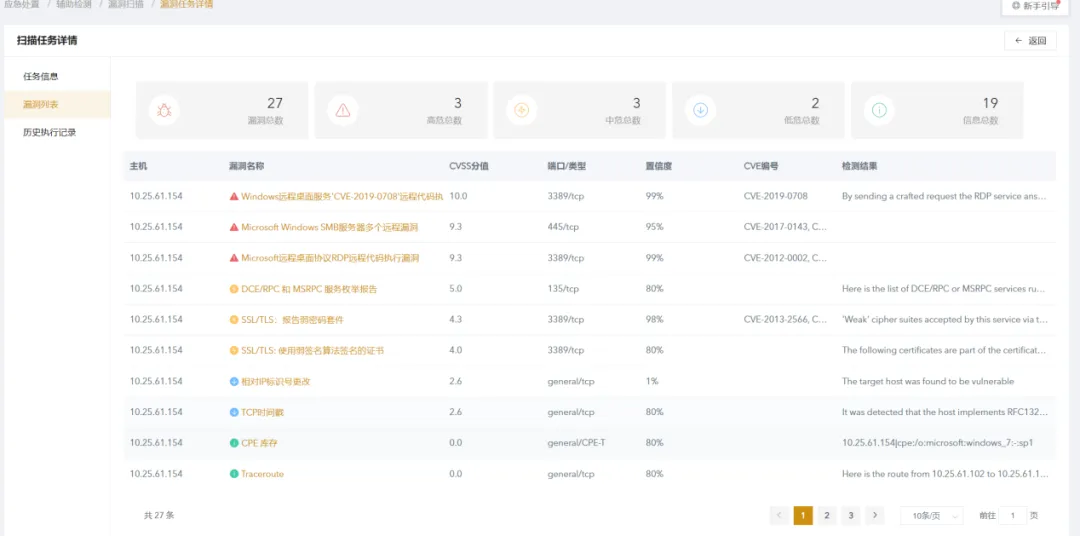This screenshot has height=536, width=1080.
Task: Click the 返回 back button
Action: click(1030, 41)
